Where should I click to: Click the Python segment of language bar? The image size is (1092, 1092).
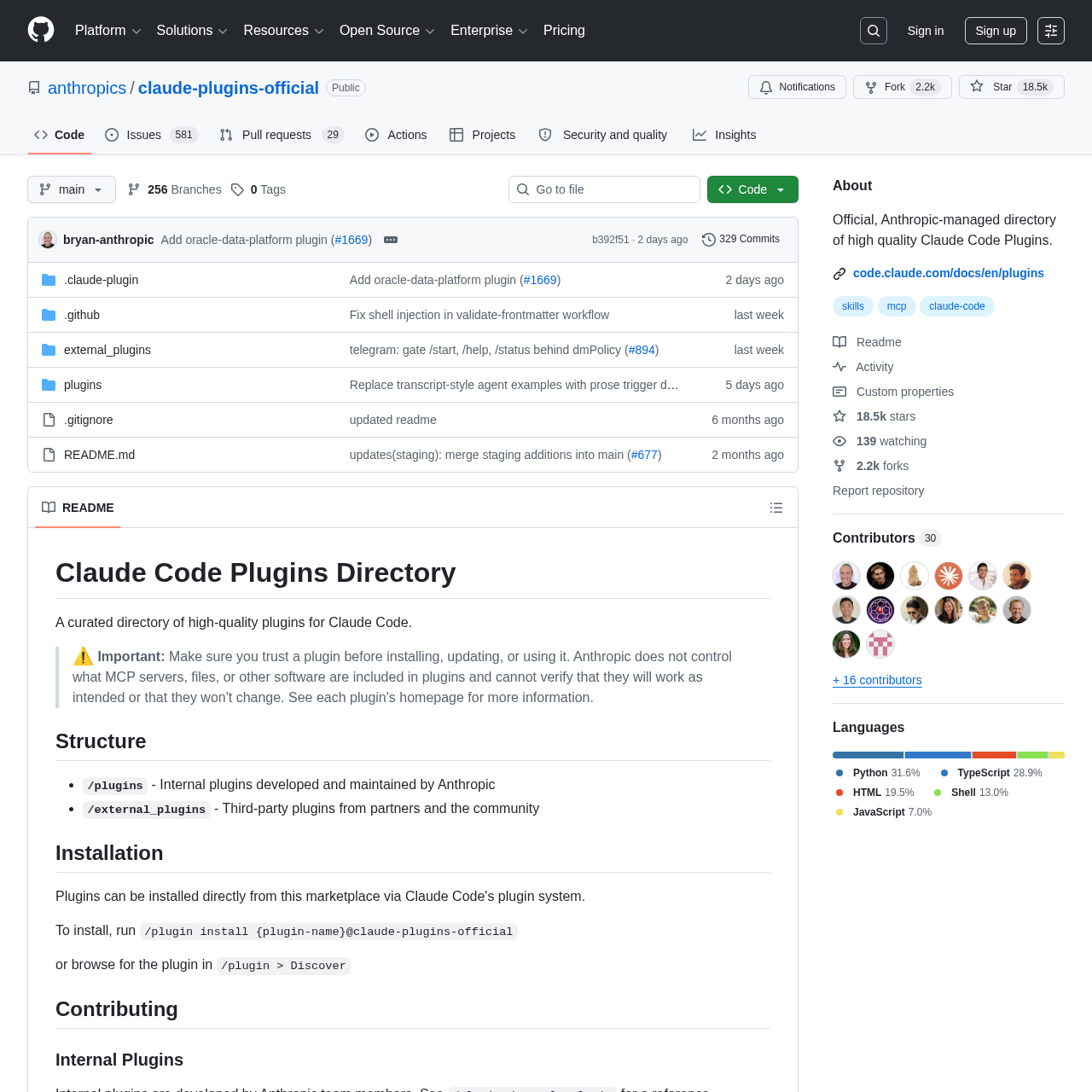(x=868, y=755)
